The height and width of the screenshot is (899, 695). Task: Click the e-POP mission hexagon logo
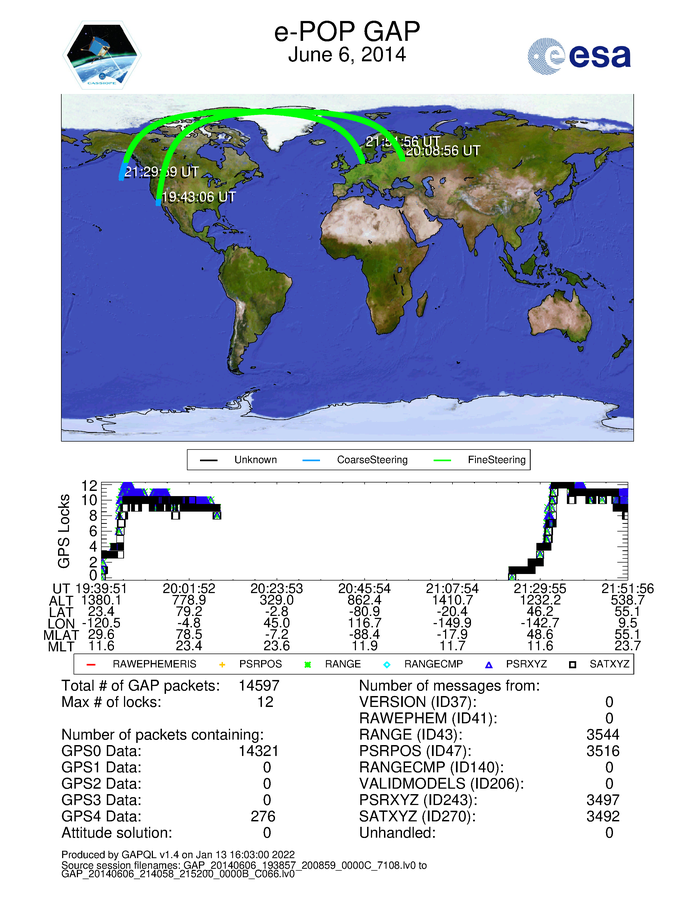coord(100,54)
